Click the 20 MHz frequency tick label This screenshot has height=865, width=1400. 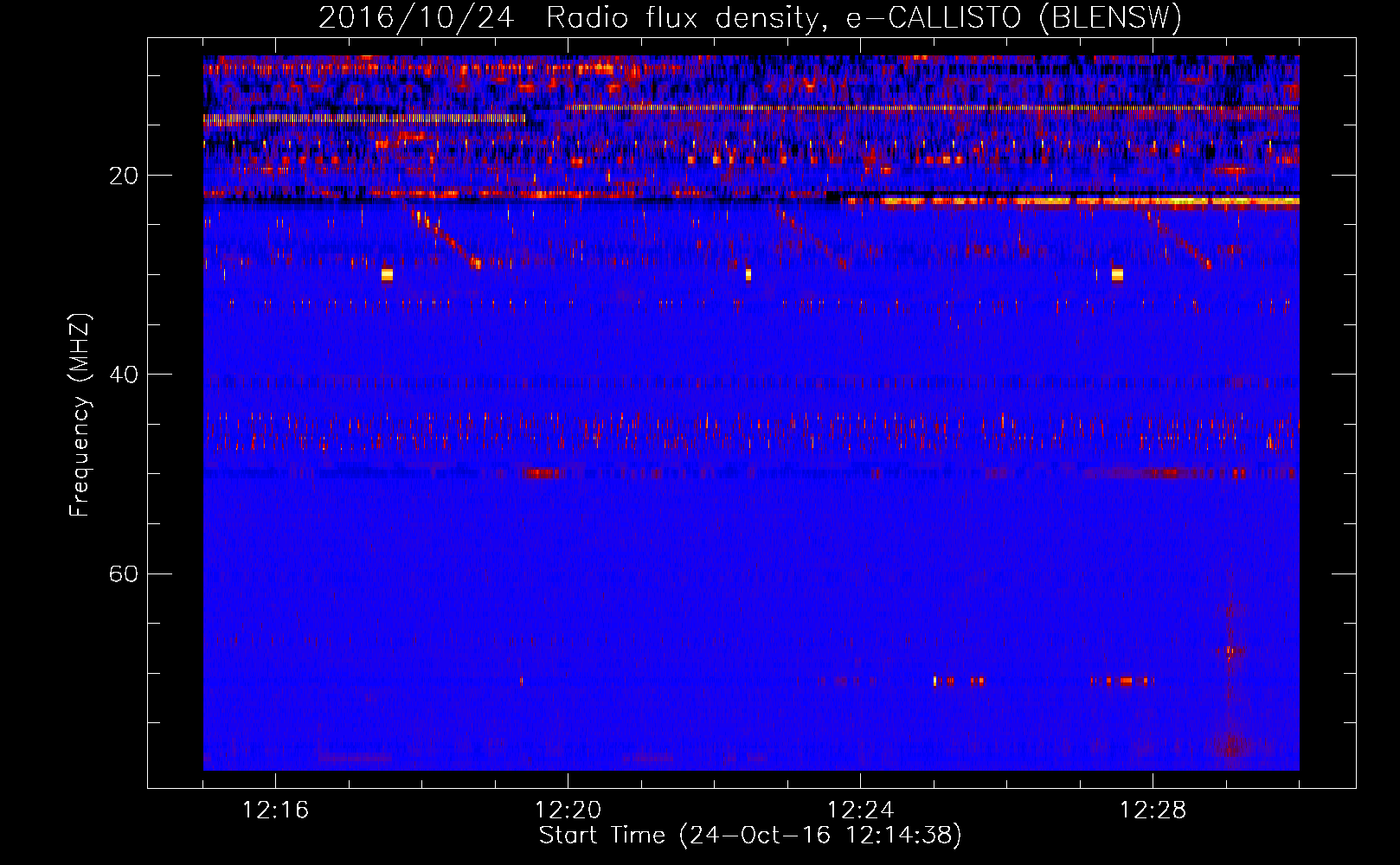coord(123,176)
